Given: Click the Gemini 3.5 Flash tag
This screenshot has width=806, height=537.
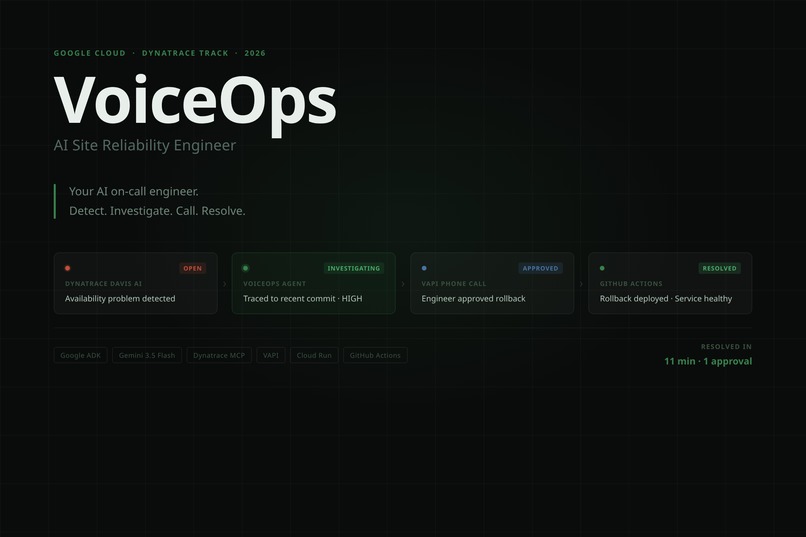Looking at the screenshot, I should coord(147,355).
